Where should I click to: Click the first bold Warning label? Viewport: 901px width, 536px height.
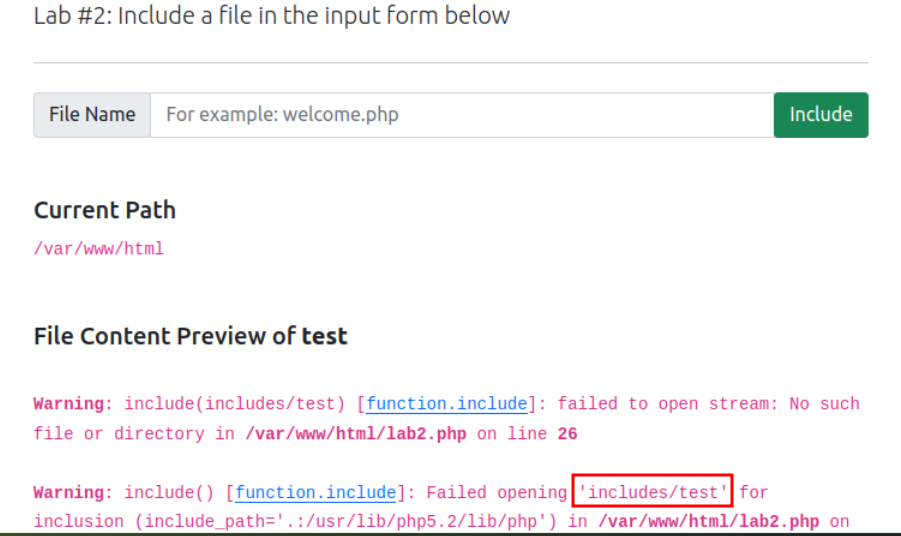pyautogui.click(x=73, y=404)
